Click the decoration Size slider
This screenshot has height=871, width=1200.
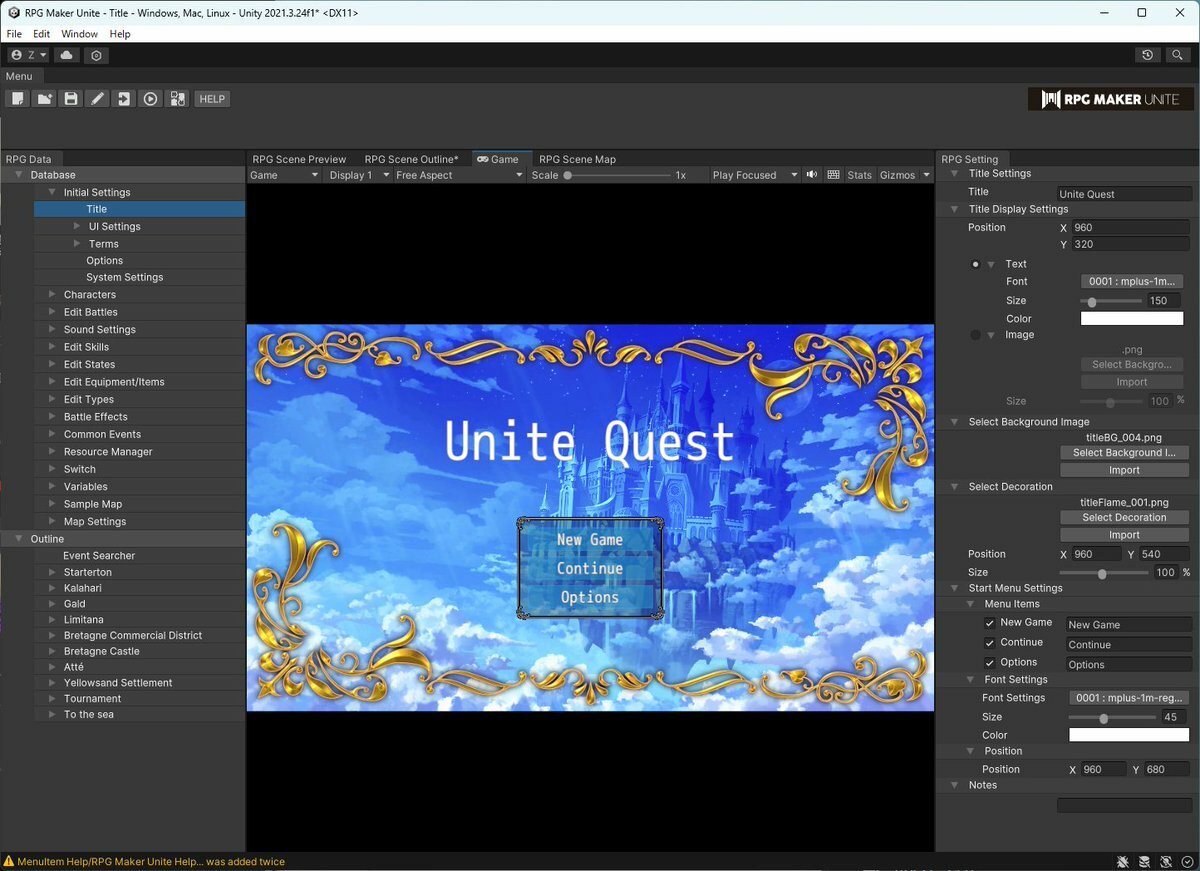click(x=1104, y=573)
